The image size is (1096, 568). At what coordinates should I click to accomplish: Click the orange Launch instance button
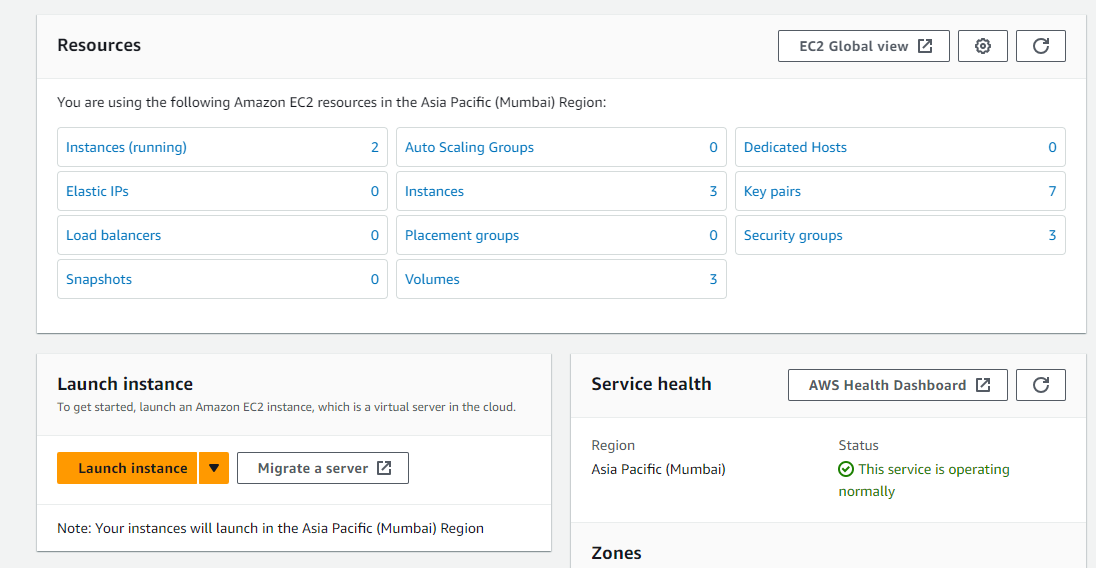127,468
